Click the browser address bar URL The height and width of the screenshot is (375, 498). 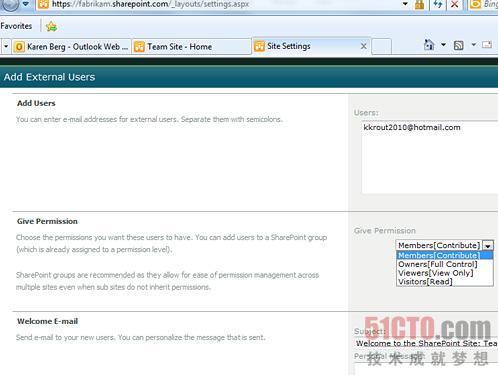tap(151, 4)
